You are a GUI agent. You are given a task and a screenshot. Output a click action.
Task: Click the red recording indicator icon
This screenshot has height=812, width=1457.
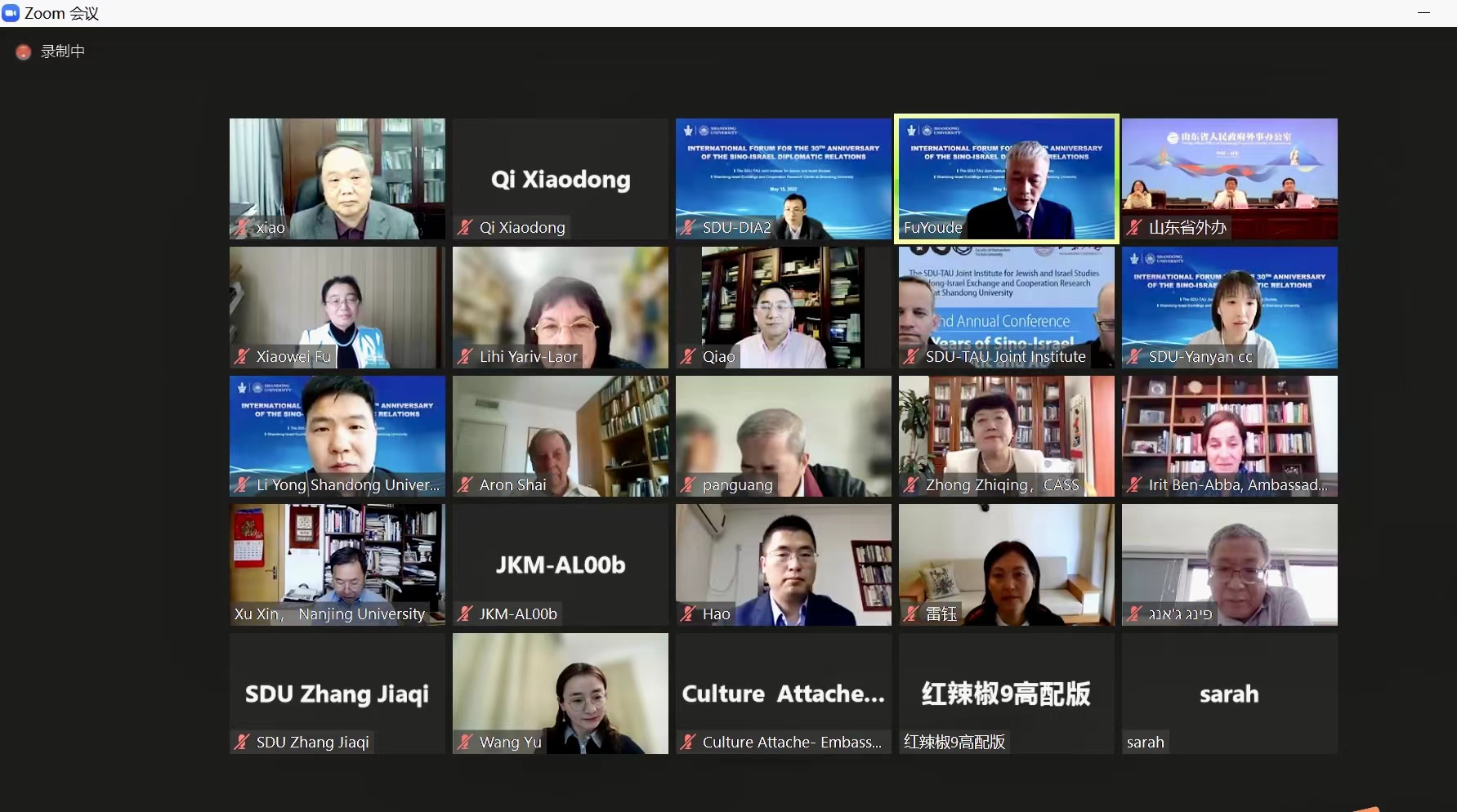[x=24, y=51]
